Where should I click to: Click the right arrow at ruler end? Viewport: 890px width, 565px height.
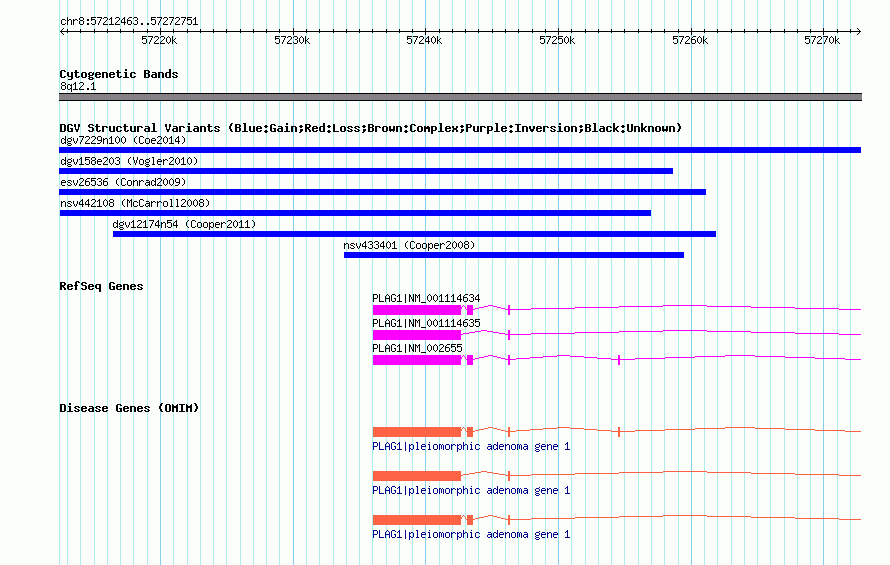tap(858, 31)
